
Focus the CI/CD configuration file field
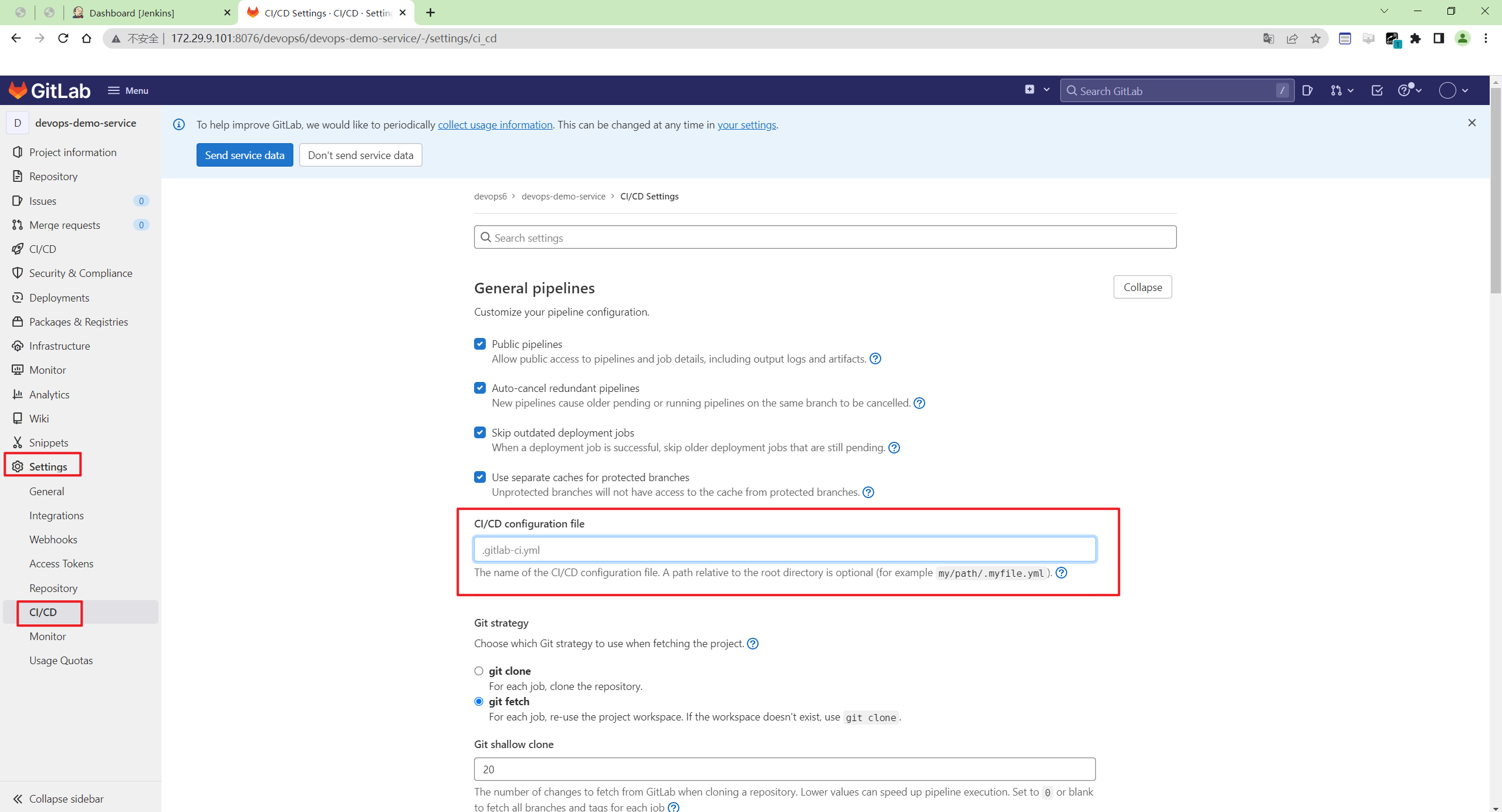pyautogui.click(x=784, y=550)
